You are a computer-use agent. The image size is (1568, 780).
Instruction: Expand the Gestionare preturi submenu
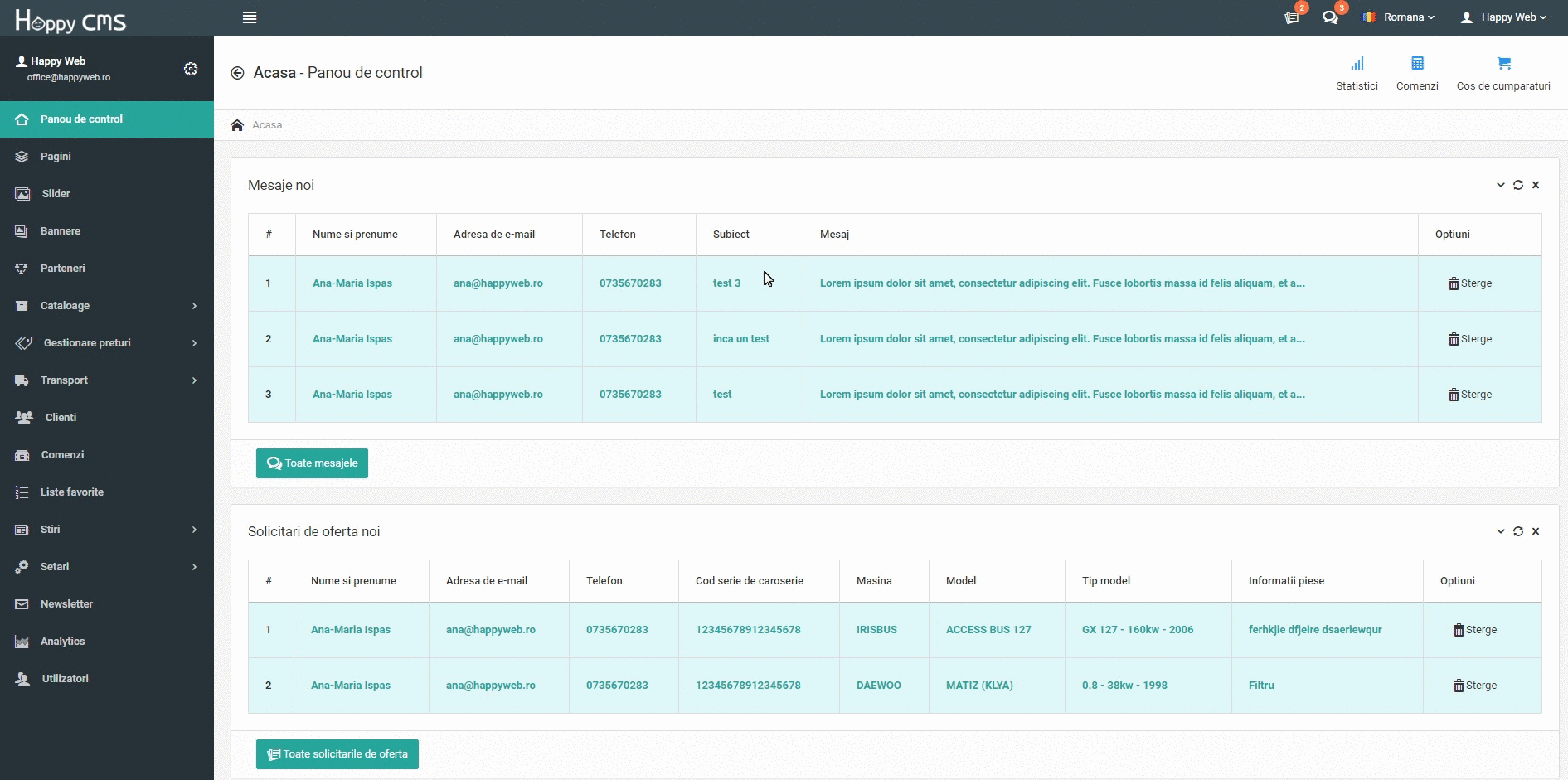point(107,343)
